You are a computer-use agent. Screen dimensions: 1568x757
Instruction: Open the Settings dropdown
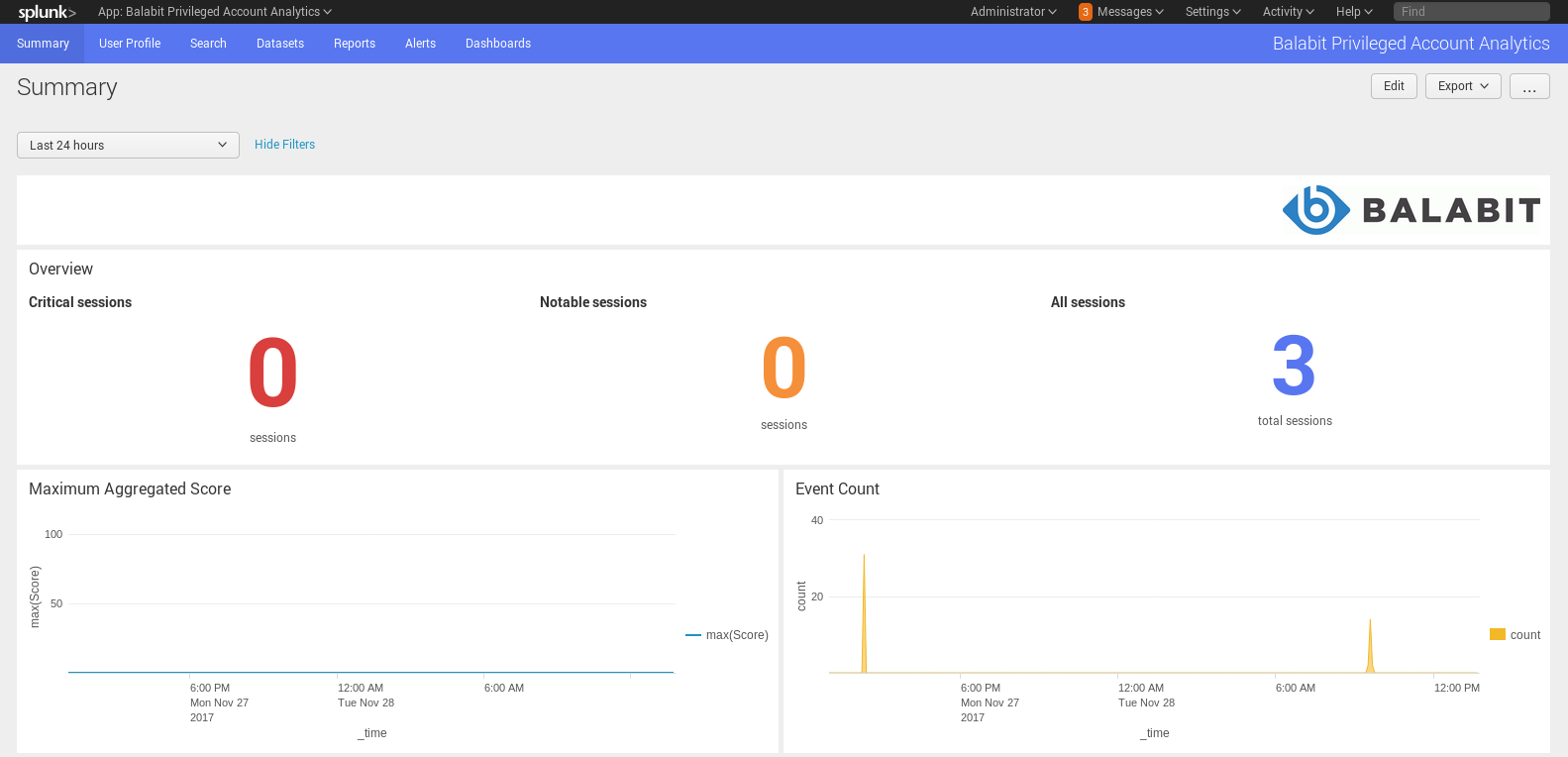tap(1212, 12)
